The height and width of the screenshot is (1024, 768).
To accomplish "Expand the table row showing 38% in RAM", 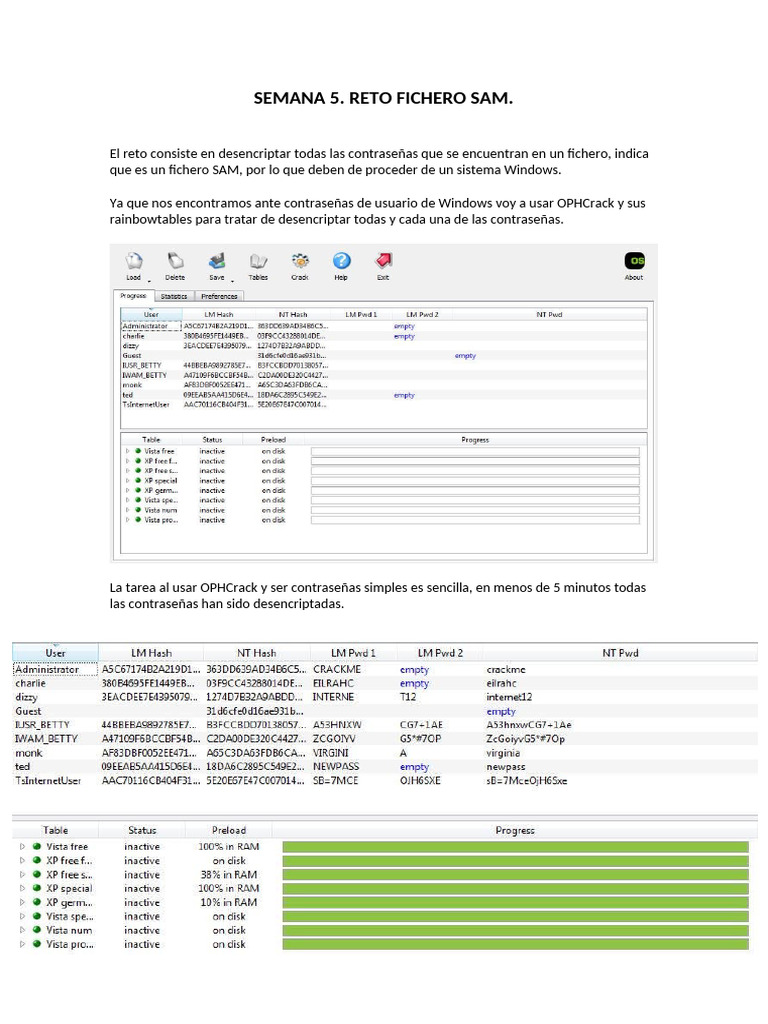I will 22,874.
